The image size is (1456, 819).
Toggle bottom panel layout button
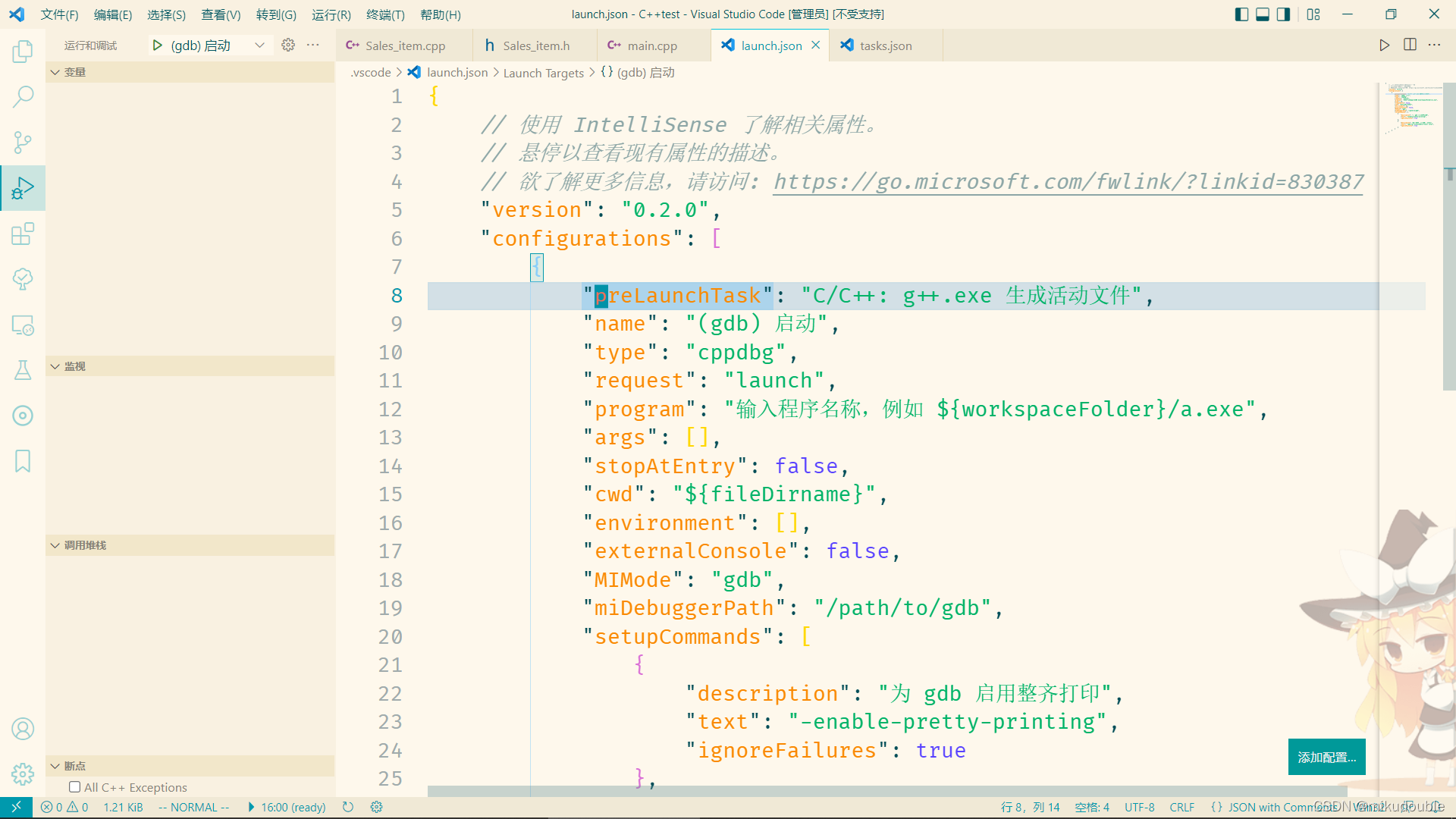[x=1263, y=14]
